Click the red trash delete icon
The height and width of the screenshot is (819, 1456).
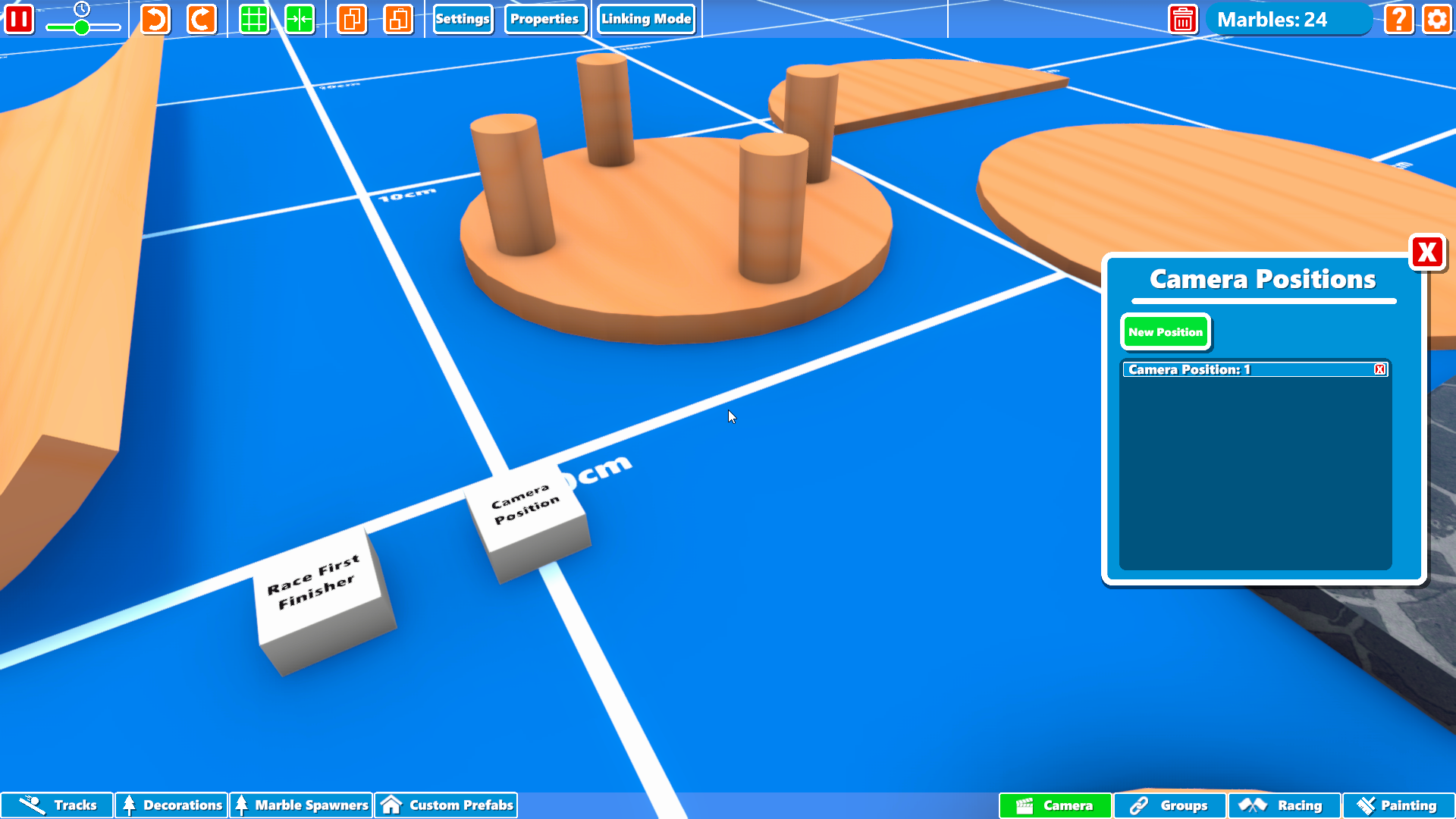(1182, 19)
